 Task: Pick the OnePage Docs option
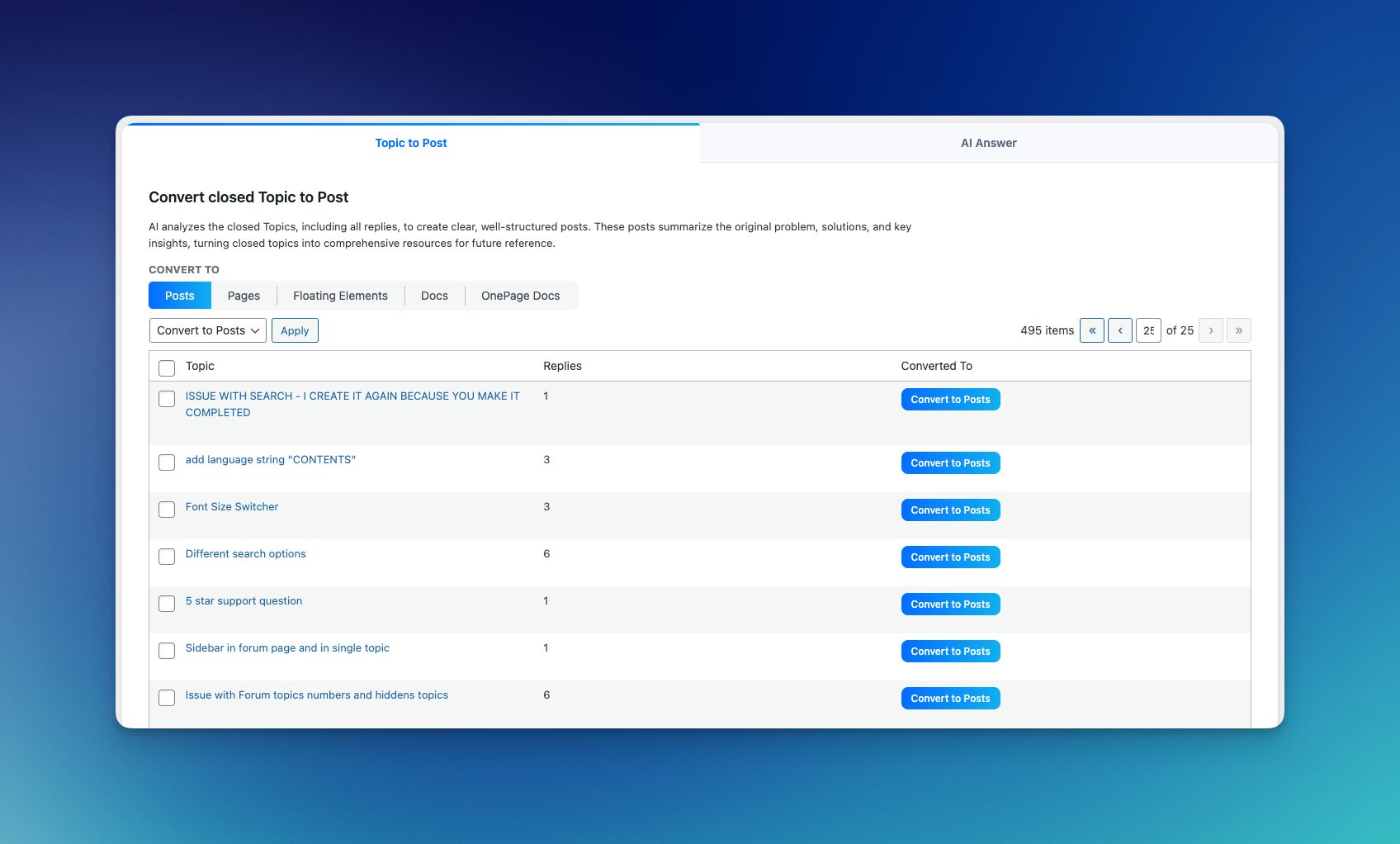(x=520, y=296)
